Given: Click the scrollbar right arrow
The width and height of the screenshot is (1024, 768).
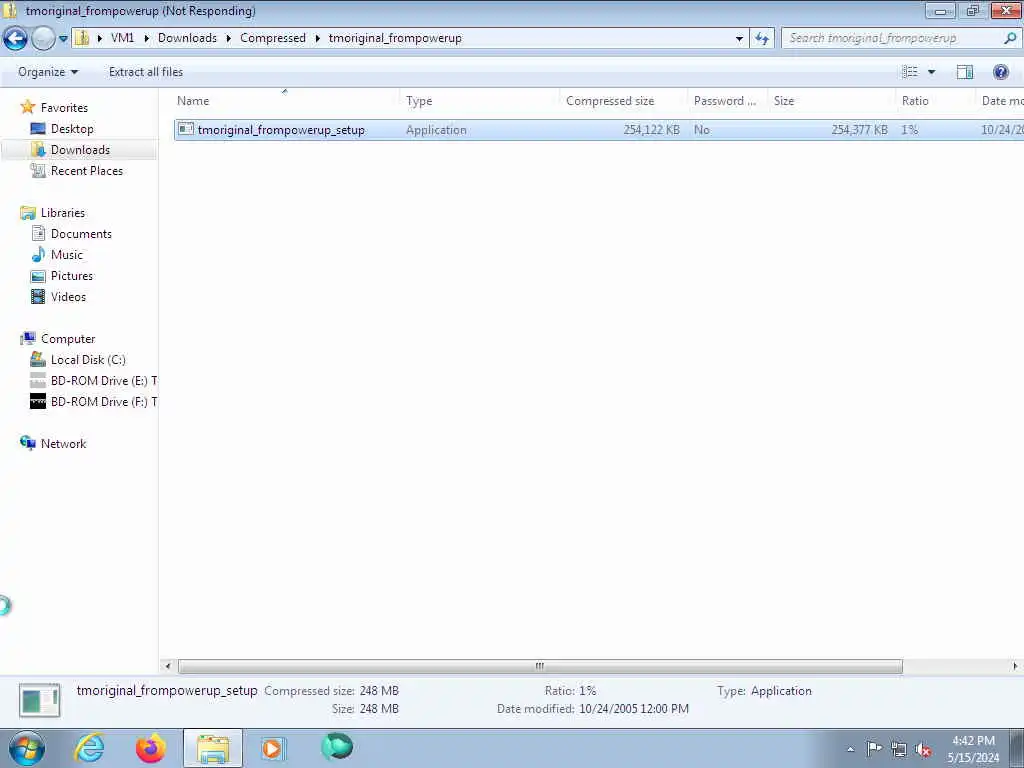Looking at the screenshot, I should [1015, 666].
